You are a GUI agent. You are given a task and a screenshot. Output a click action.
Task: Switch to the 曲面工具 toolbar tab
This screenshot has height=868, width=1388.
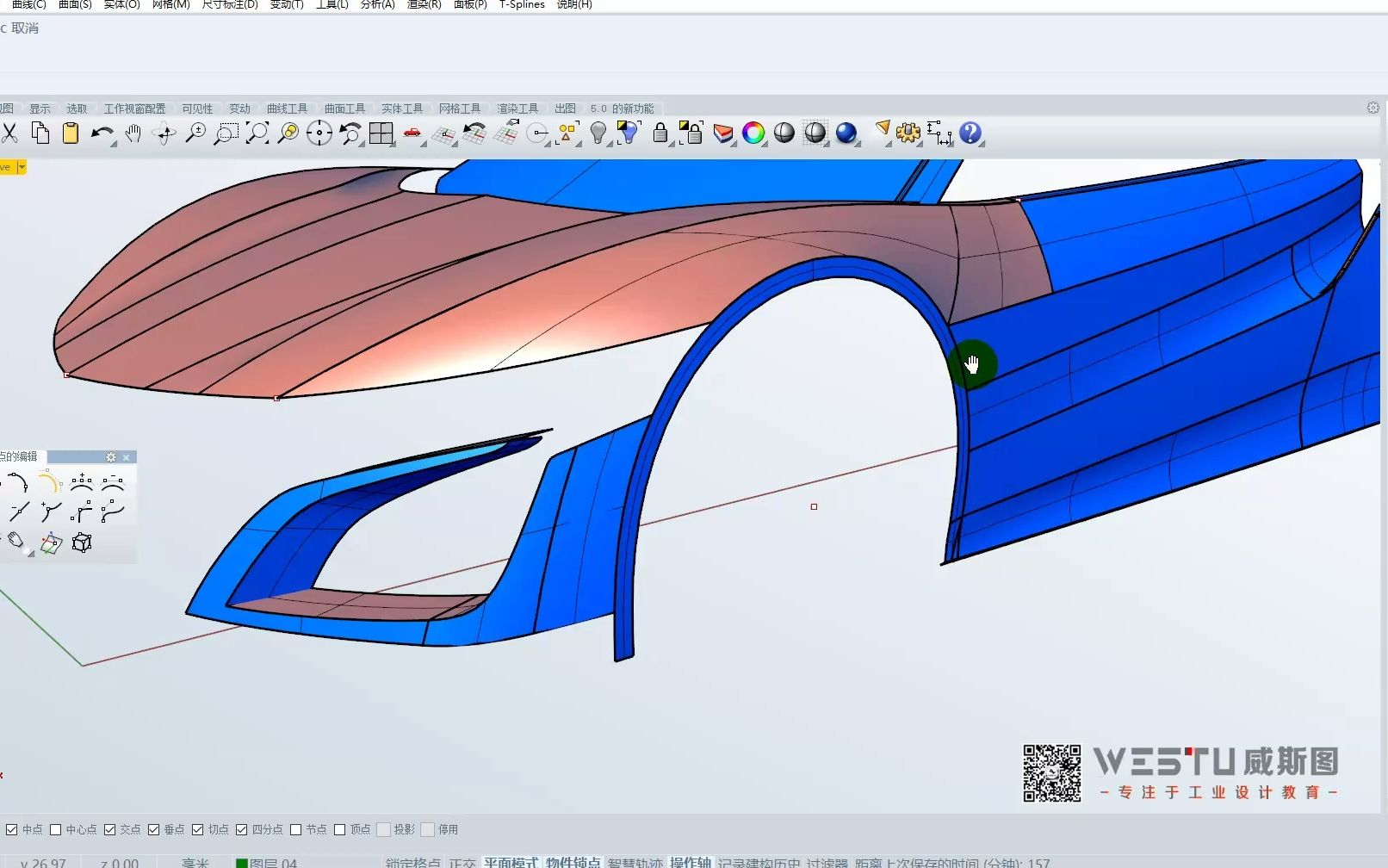[x=344, y=108]
